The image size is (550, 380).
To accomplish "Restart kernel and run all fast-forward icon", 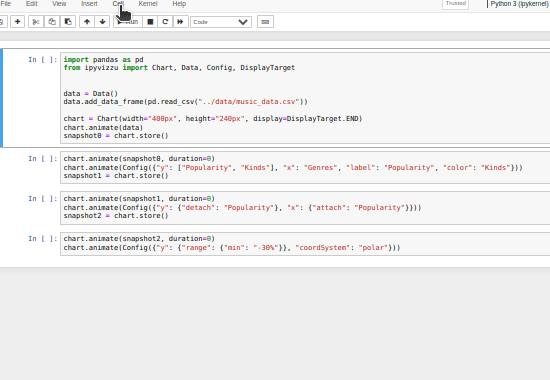I will (180, 22).
